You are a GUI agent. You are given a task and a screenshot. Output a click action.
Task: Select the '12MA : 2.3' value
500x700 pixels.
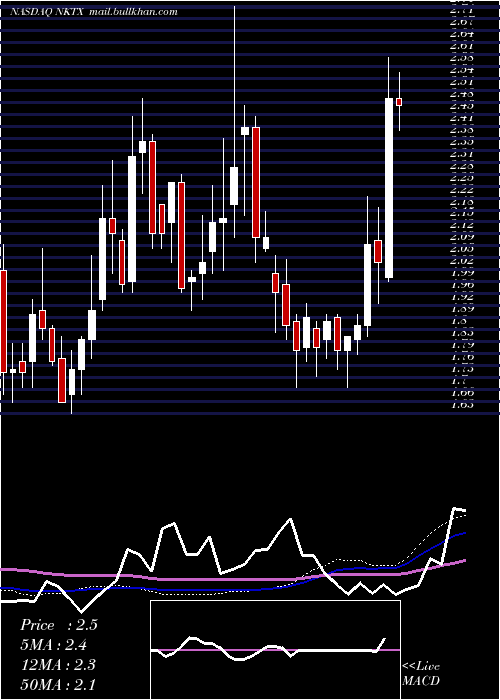(x=58, y=664)
